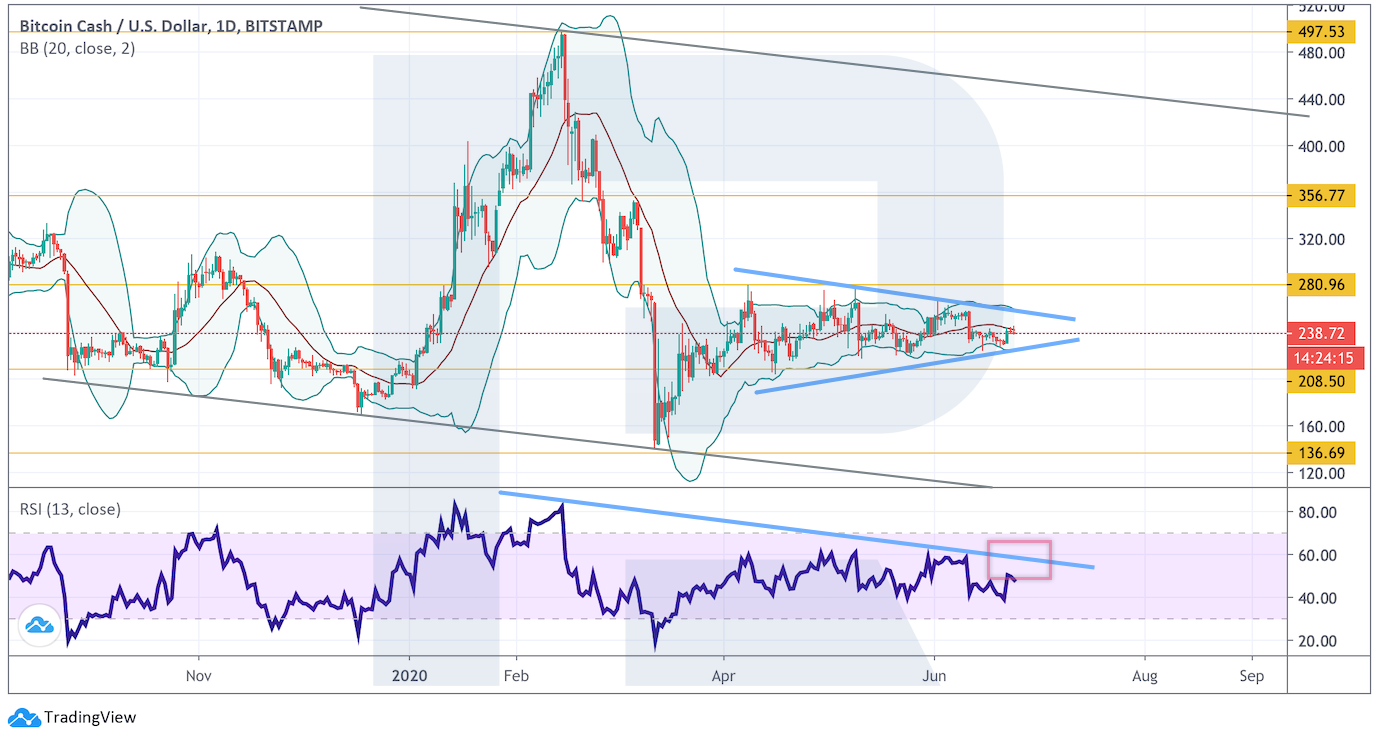Click 40.00 on the RSI scale
Image resolution: width=1379 pixels, height=741 pixels.
(1317, 598)
